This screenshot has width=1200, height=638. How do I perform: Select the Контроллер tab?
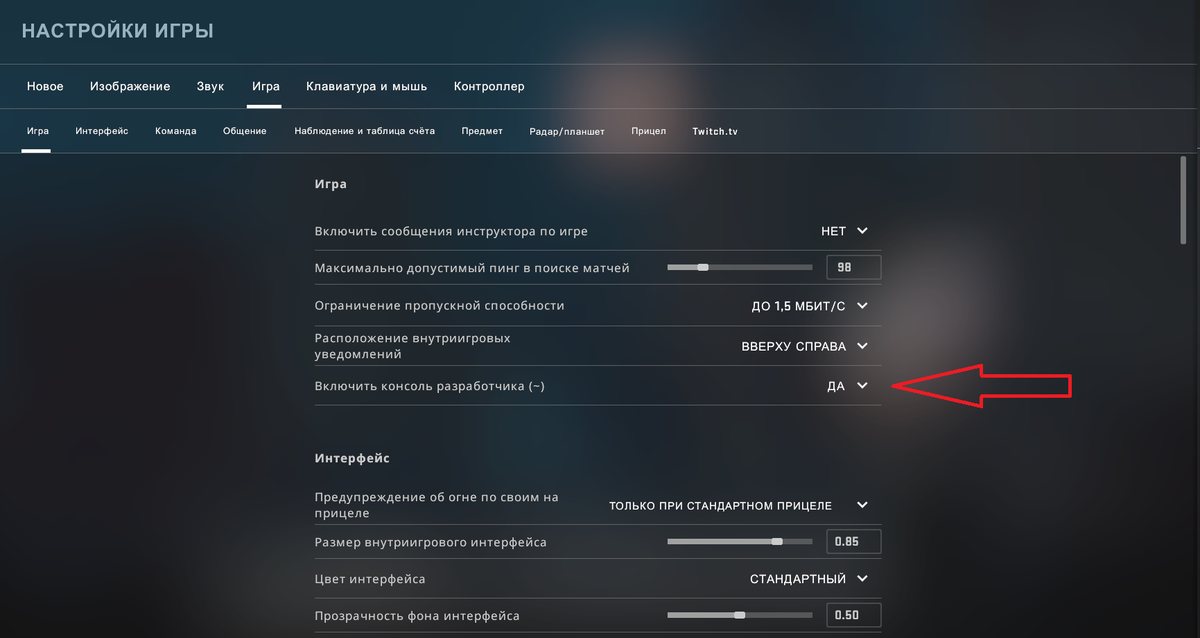489,87
